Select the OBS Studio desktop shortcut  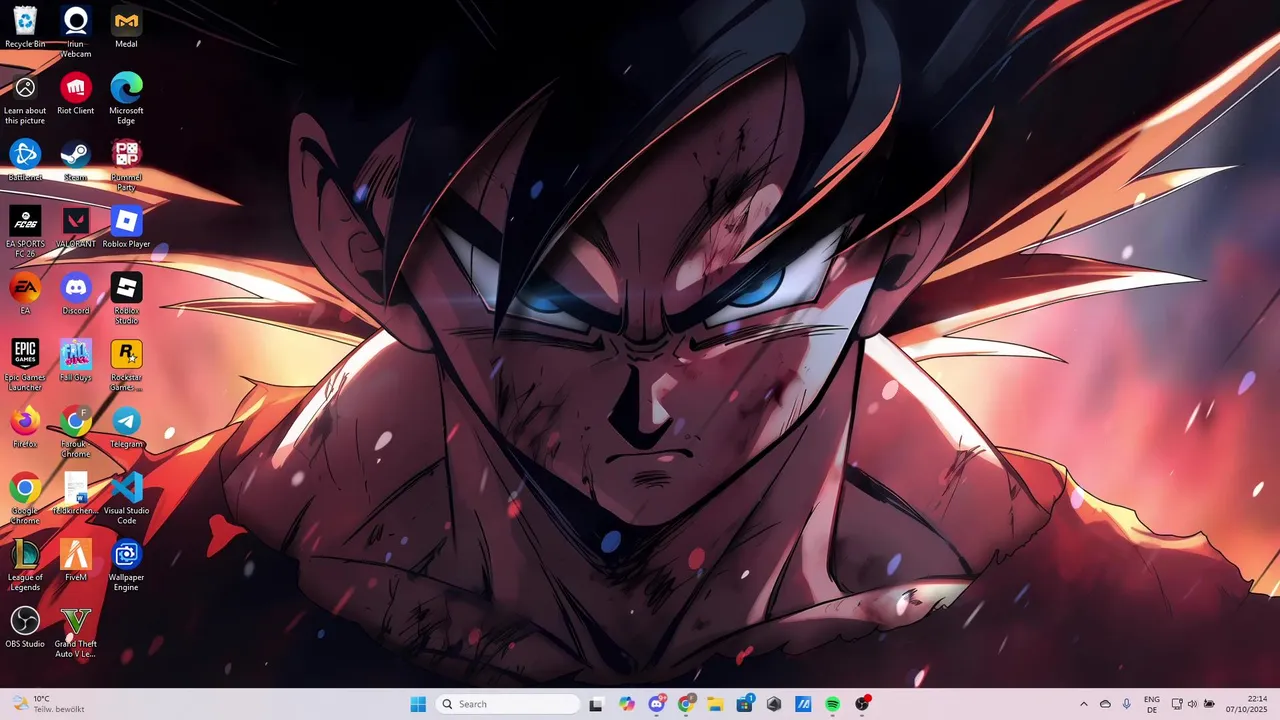[25, 627]
